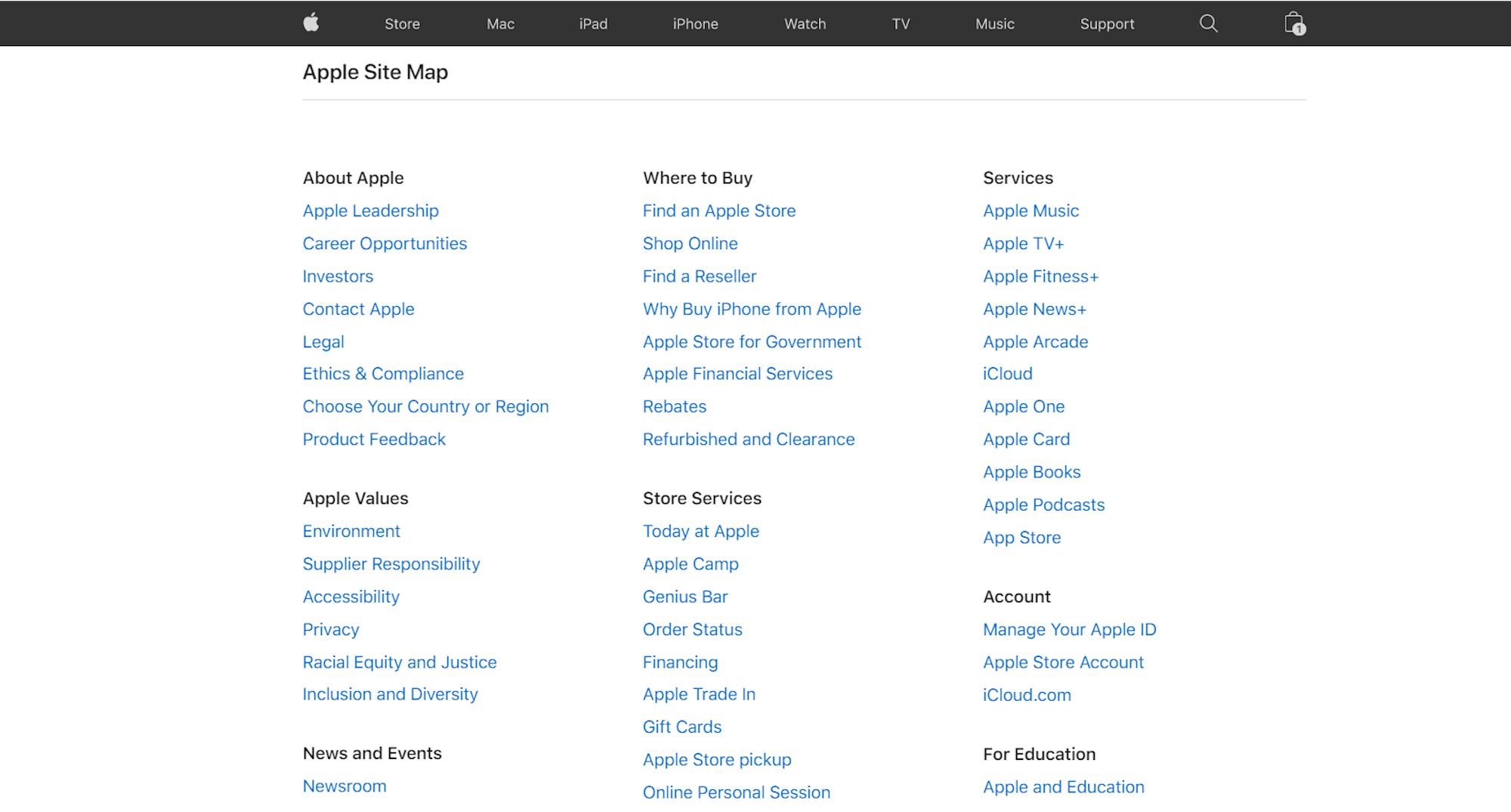Open the Apple News+ link
The height and width of the screenshot is (812, 1511).
1034,309
